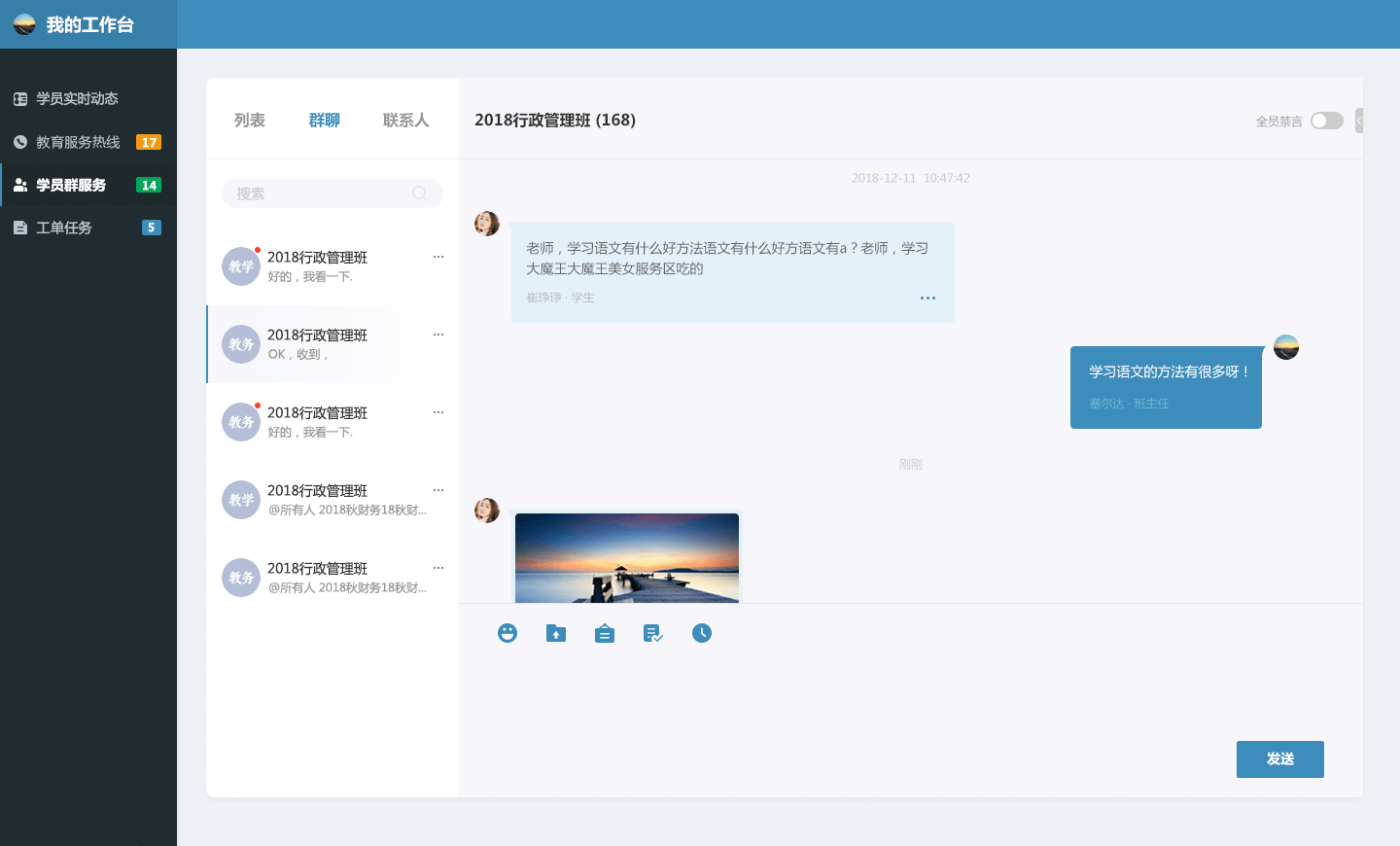
Task: Open 教育服务热线 in the sidebar
Action: click(78, 142)
